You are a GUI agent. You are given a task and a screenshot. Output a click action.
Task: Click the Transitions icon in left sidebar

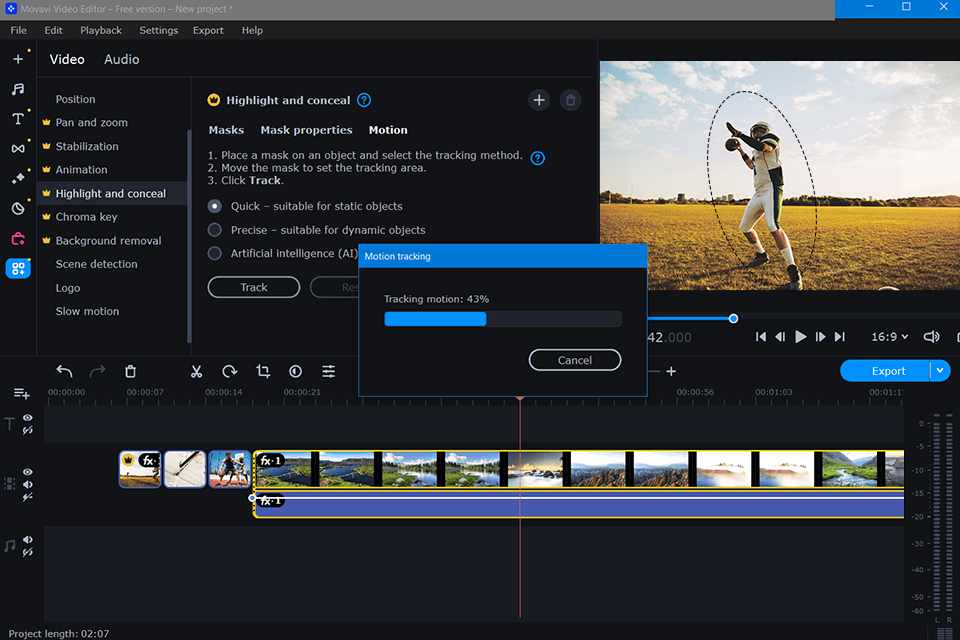[18, 149]
